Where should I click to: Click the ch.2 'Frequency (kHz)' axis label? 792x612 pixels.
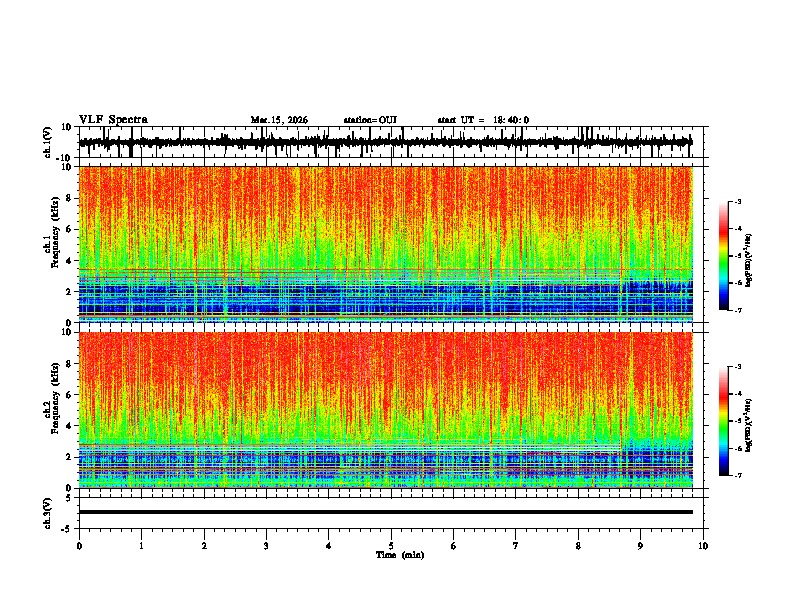click(x=55, y=398)
